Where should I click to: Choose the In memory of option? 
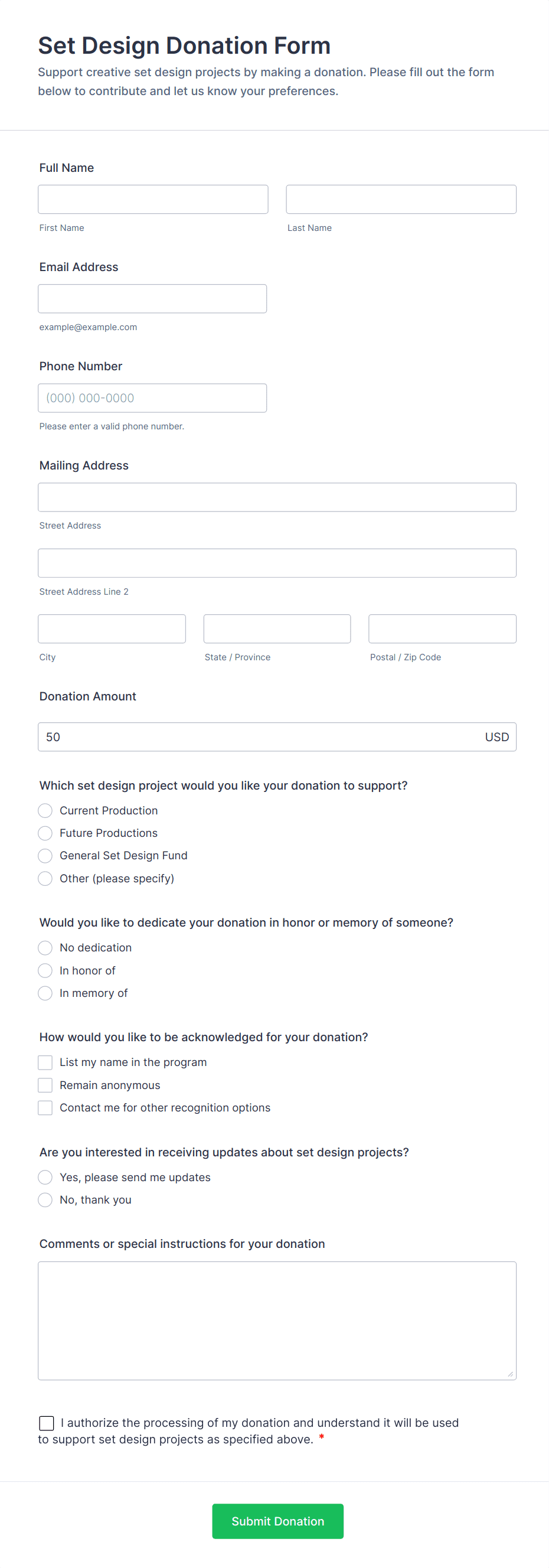(x=45, y=993)
